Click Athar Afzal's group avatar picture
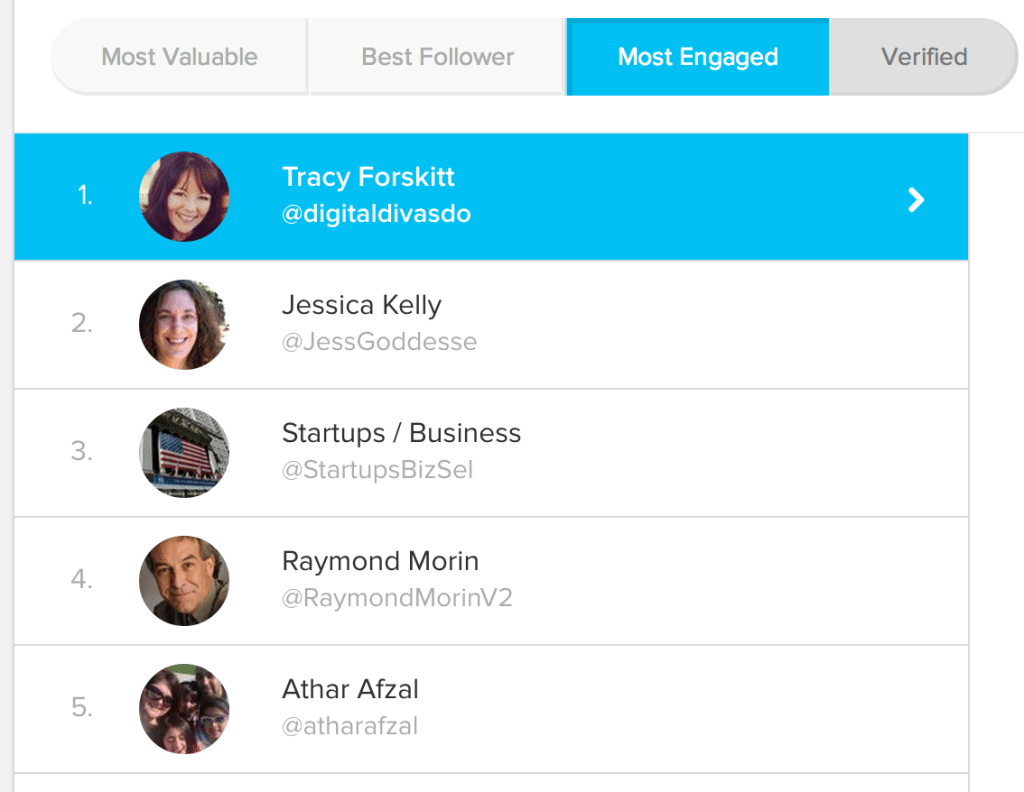 (184, 708)
